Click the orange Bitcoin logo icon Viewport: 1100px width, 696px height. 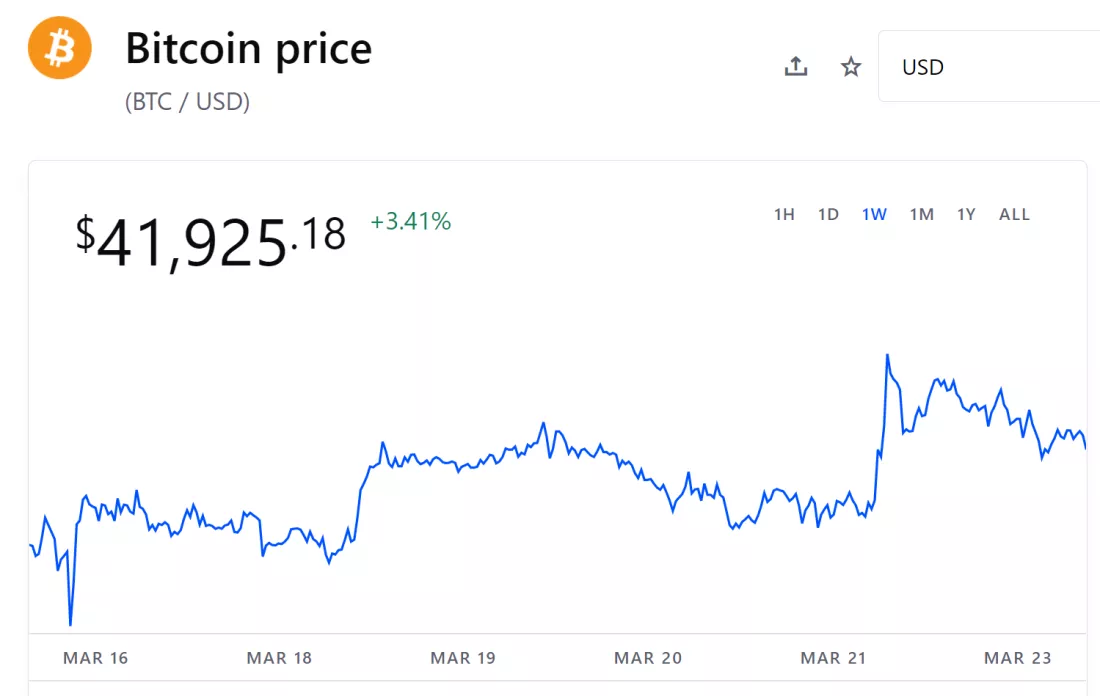(x=59, y=46)
